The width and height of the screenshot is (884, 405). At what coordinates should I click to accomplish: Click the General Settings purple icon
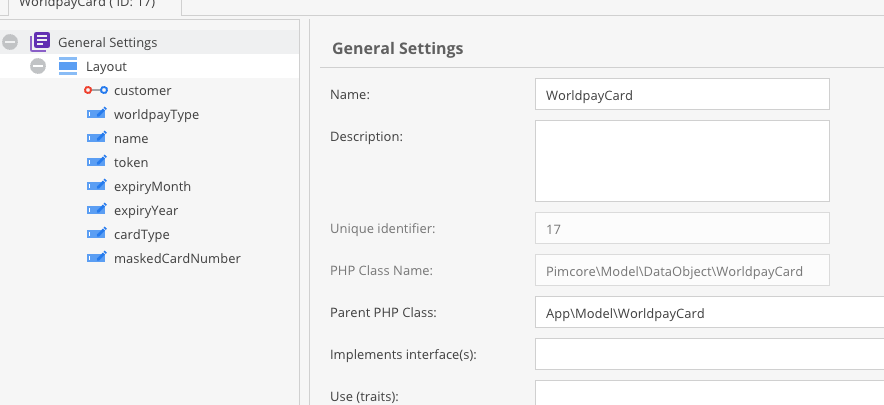[x=40, y=42]
